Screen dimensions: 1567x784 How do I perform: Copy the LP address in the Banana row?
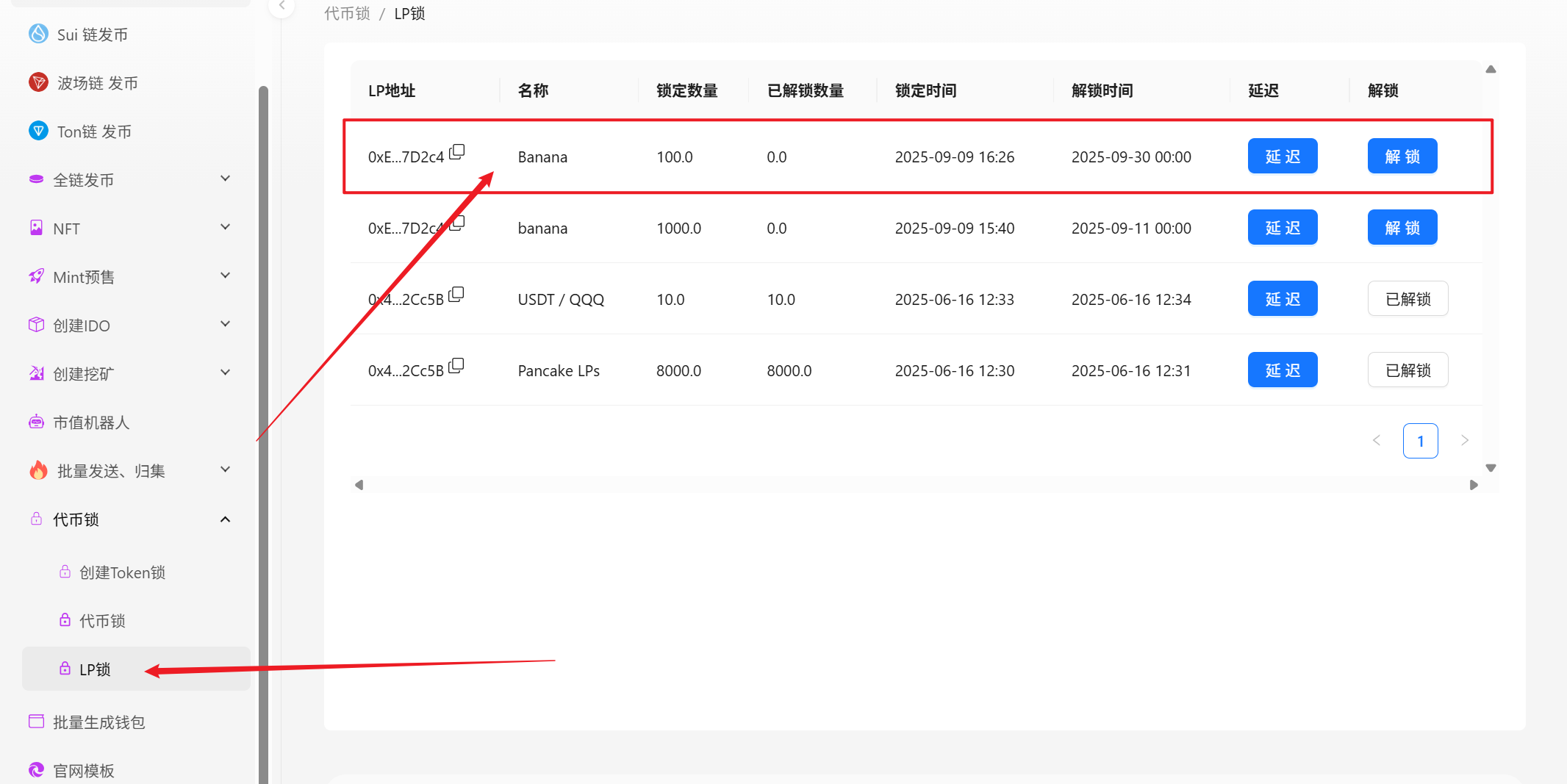(456, 152)
